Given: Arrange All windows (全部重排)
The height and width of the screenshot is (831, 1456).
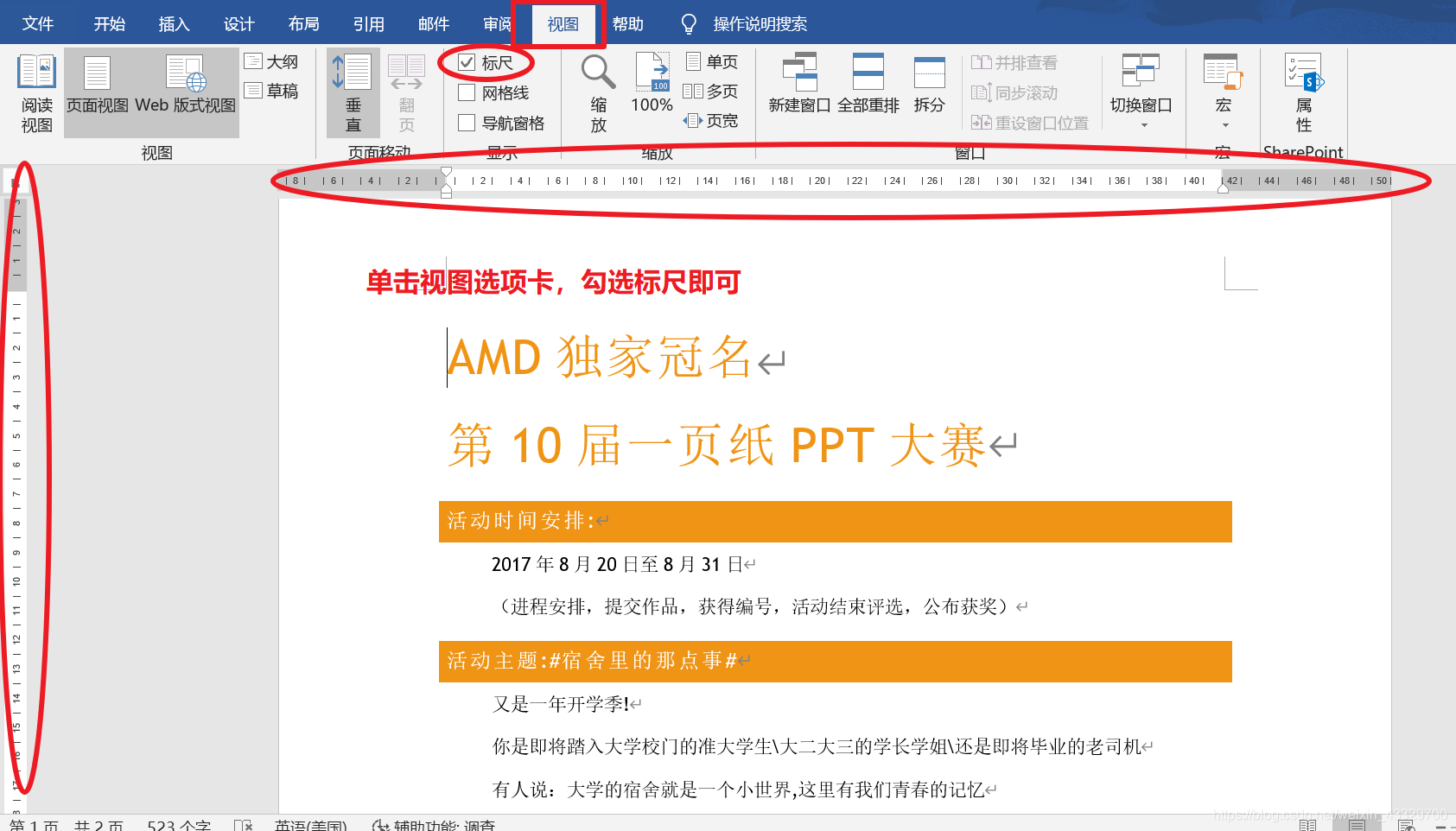Looking at the screenshot, I should 868,83.
